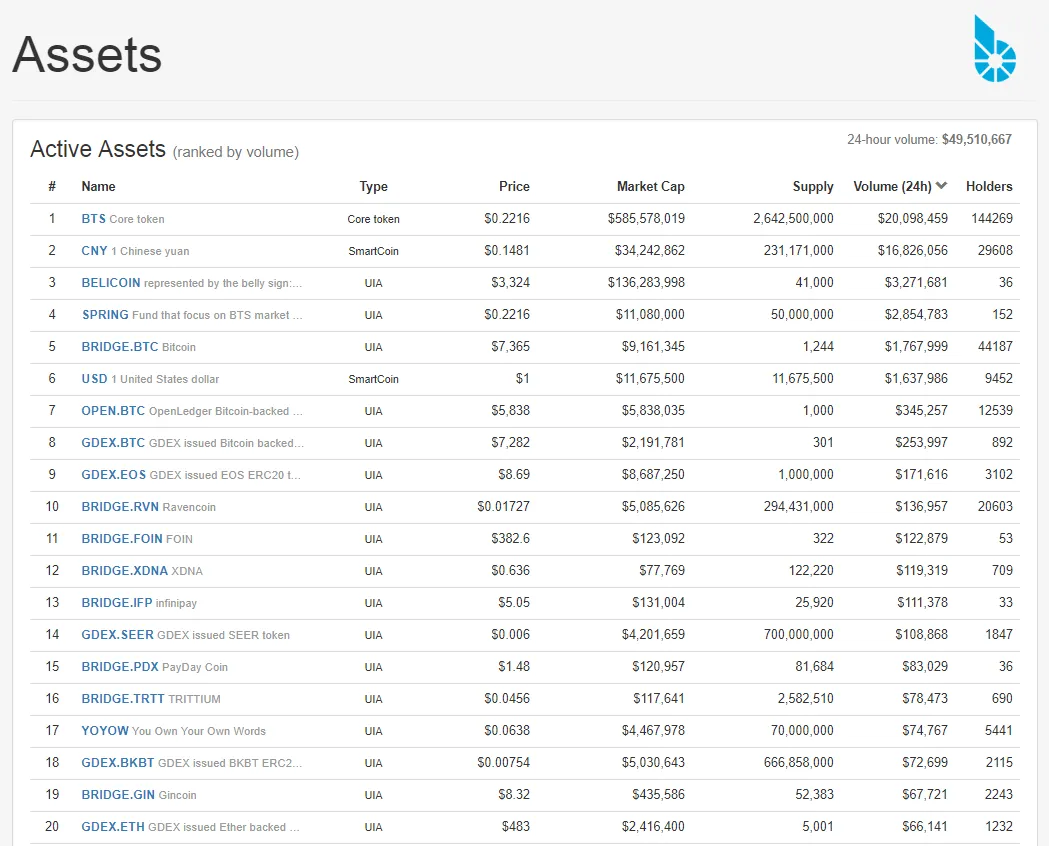
Task: Open the BELICOIN asset link
Action: click(111, 283)
